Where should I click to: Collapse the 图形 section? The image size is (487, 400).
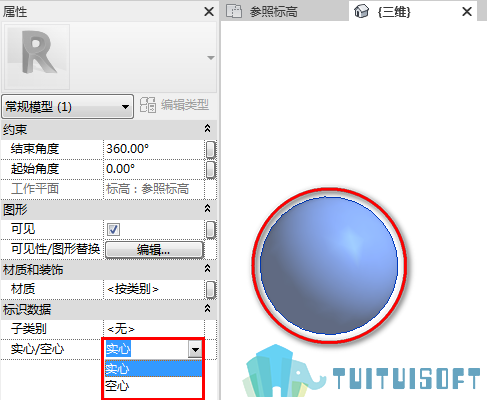click(x=207, y=209)
